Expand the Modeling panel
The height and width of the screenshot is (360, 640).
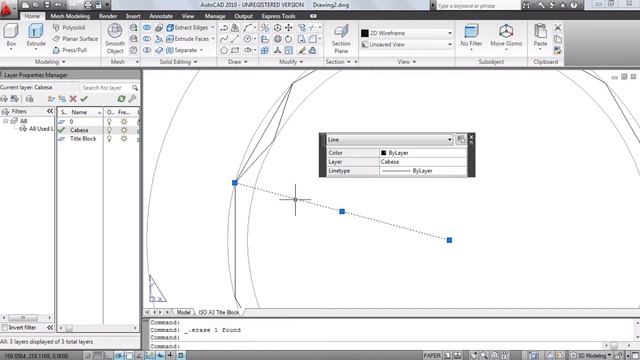[x=50, y=62]
